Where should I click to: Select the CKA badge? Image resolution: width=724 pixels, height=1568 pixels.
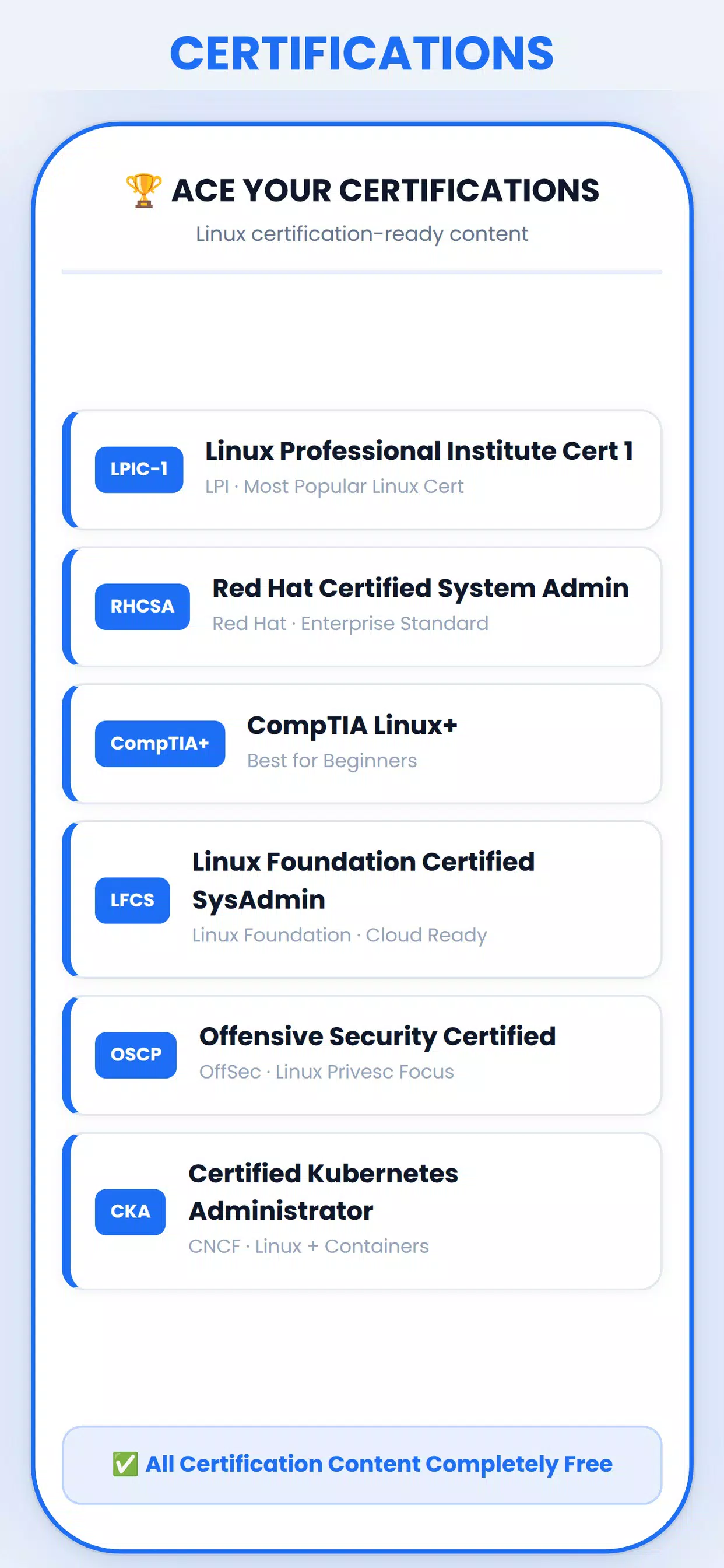point(130,1212)
